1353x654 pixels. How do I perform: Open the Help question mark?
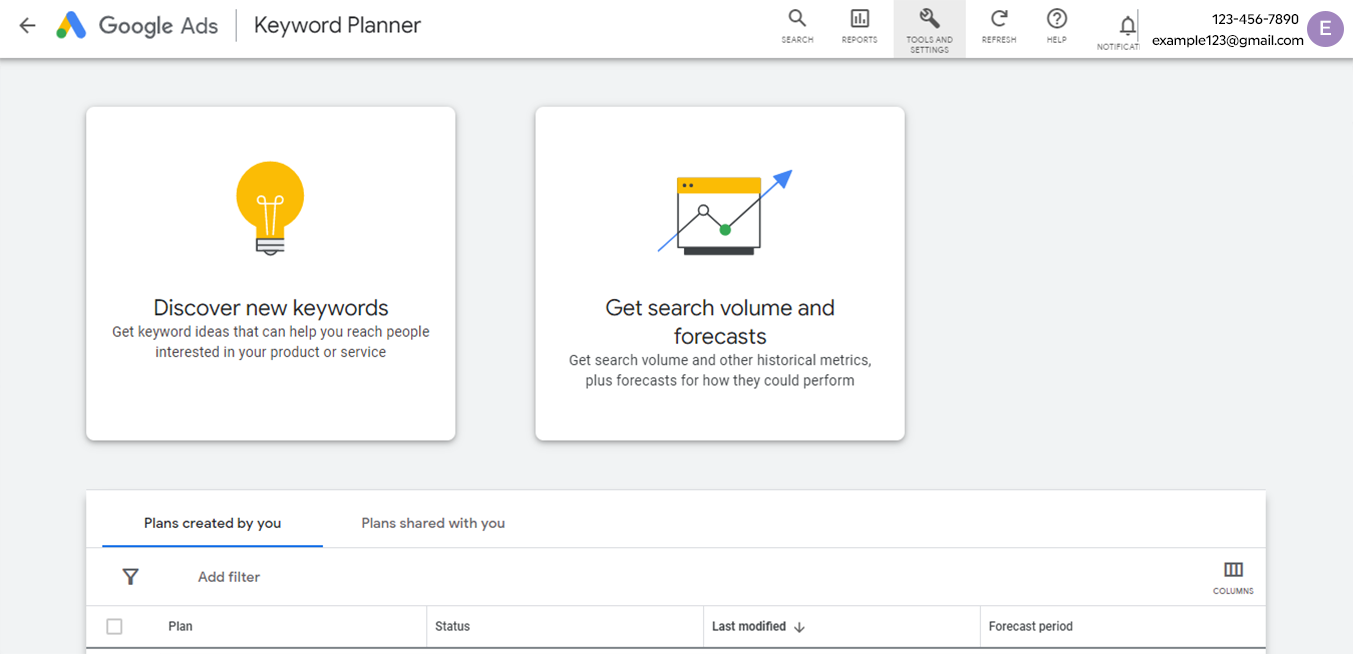pyautogui.click(x=1056, y=26)
